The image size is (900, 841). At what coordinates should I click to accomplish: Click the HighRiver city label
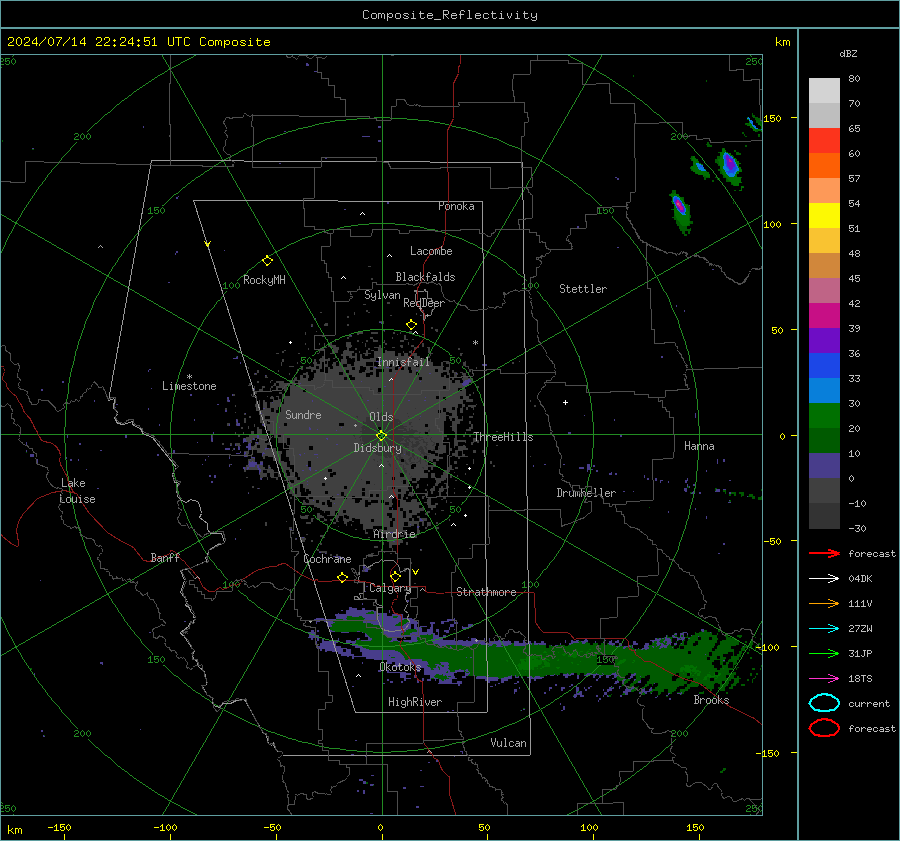(x=415, y=702)
